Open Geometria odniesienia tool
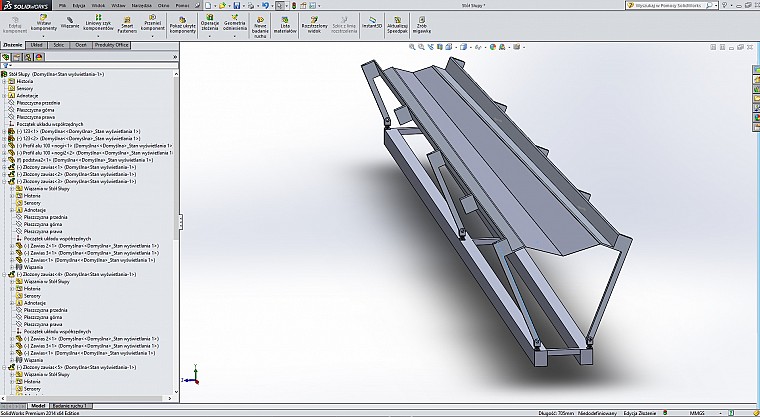Viewport: 760px width, 417px height. coord(235,23)
